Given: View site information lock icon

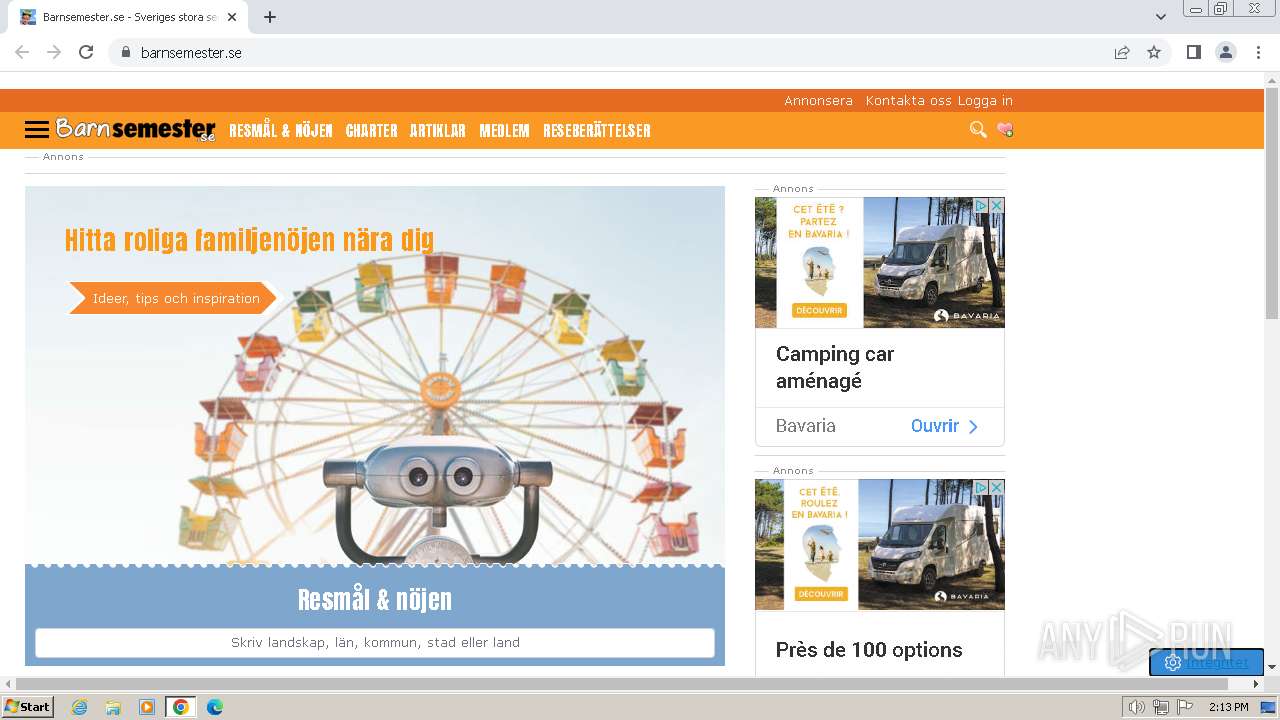Looking at the screenshot, I should tap(126, 52).
